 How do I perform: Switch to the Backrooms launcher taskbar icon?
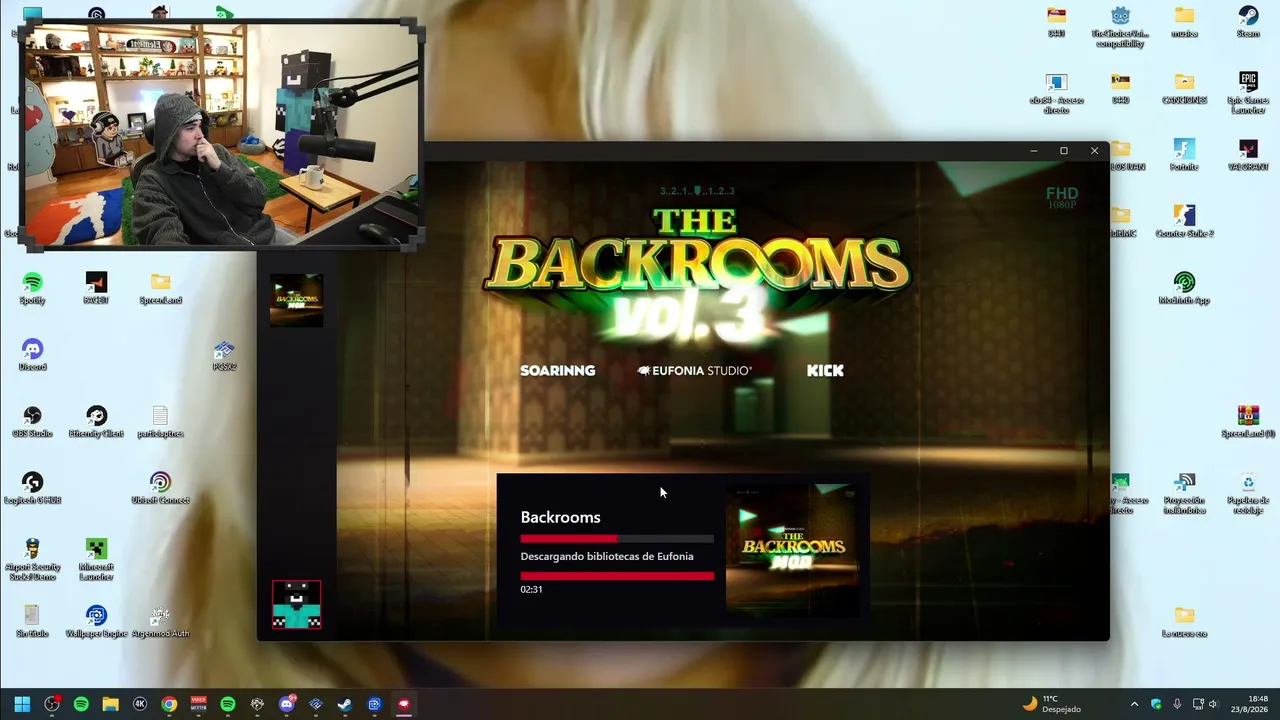404,704
